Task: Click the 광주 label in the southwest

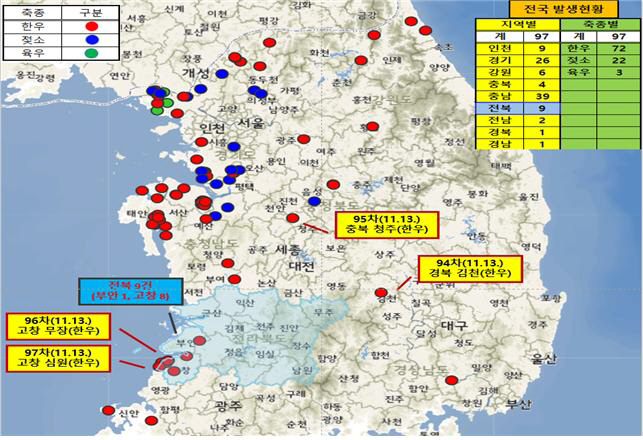Action: click(x=228, y=406)
